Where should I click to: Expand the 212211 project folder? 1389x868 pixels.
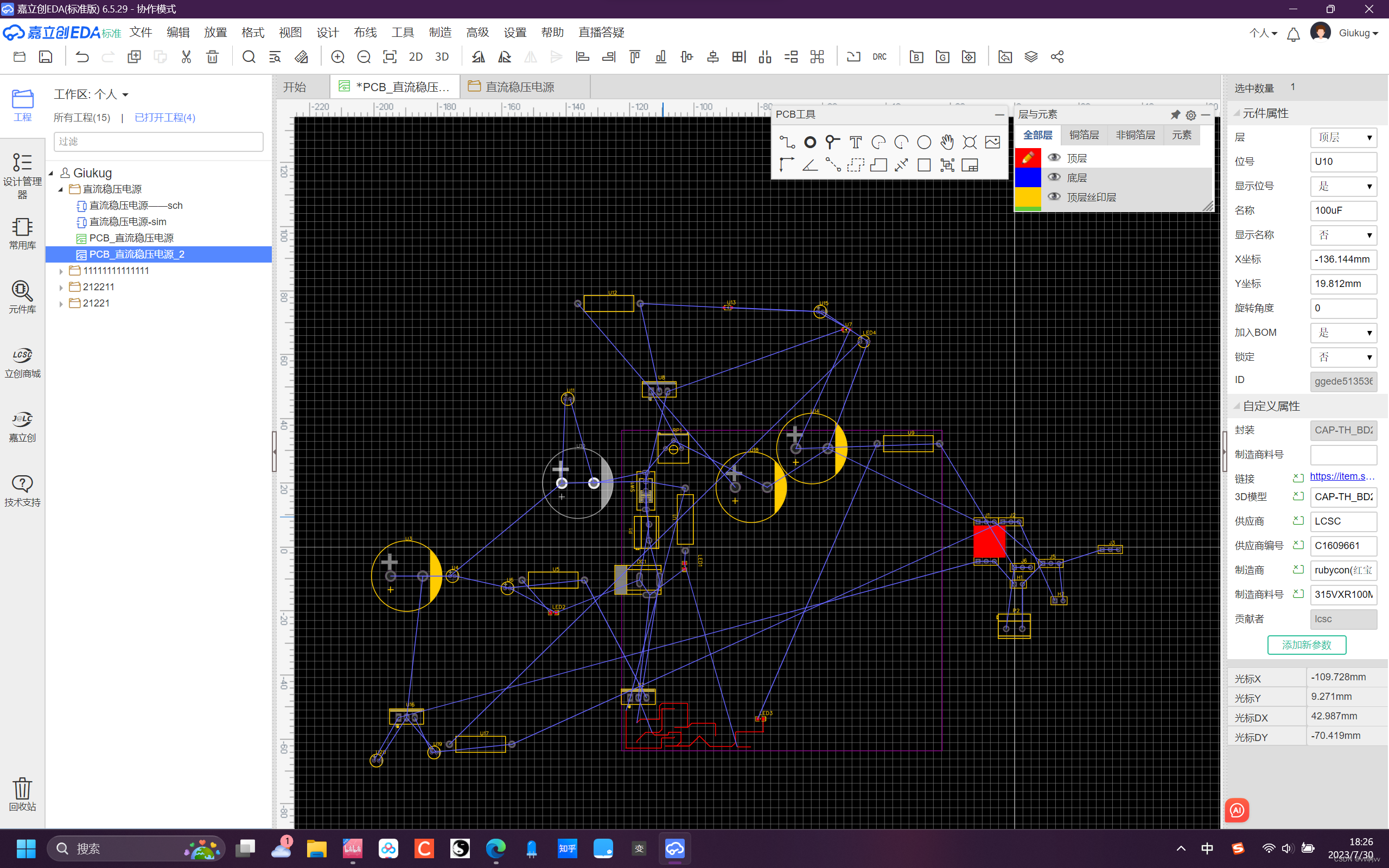61,287
